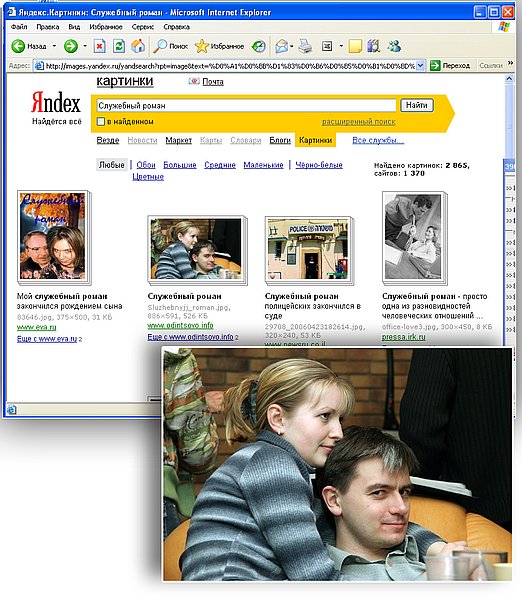Click the Yandex logo

tap(56, 102)
